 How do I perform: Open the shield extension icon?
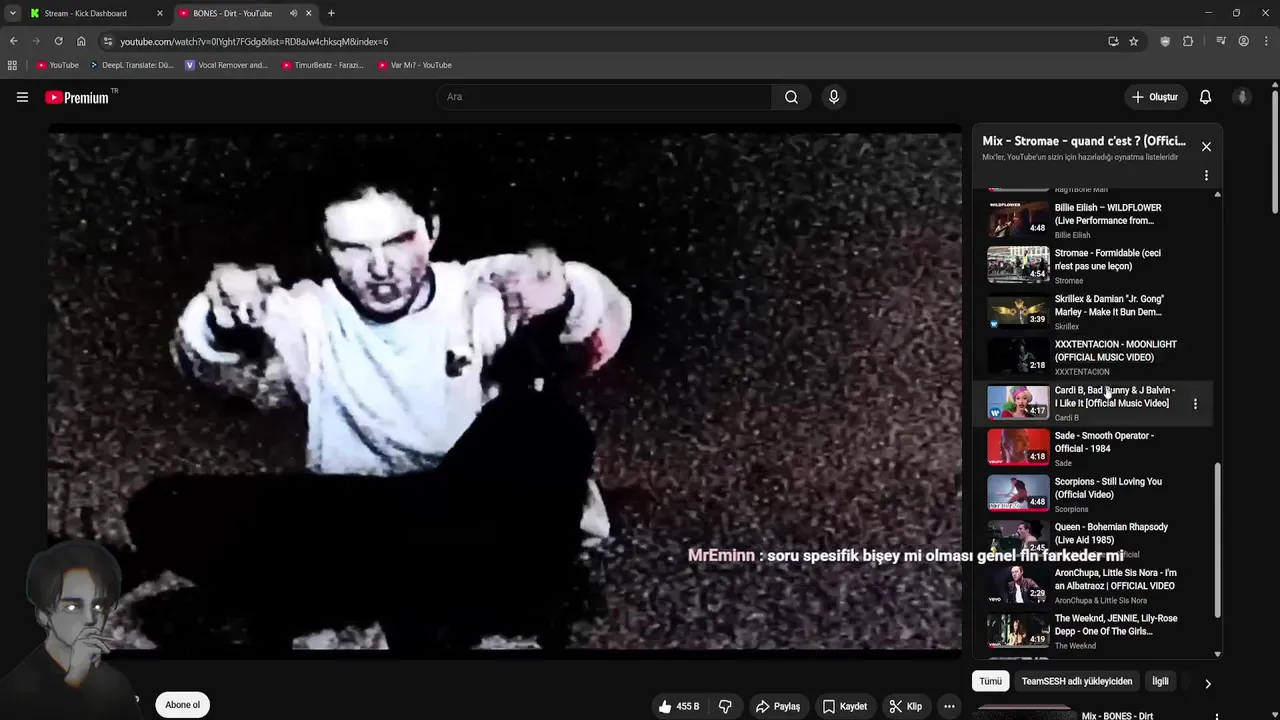coord(1165,41)
